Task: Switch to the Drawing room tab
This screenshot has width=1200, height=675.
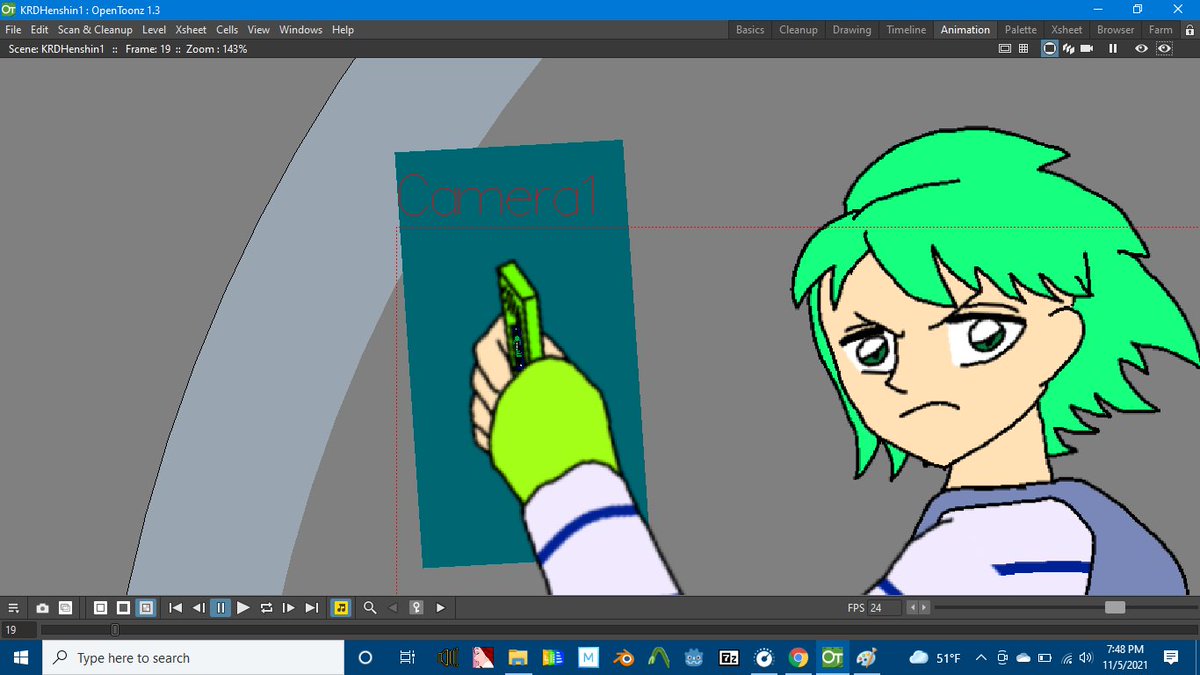Action: (x=852, y=30)
